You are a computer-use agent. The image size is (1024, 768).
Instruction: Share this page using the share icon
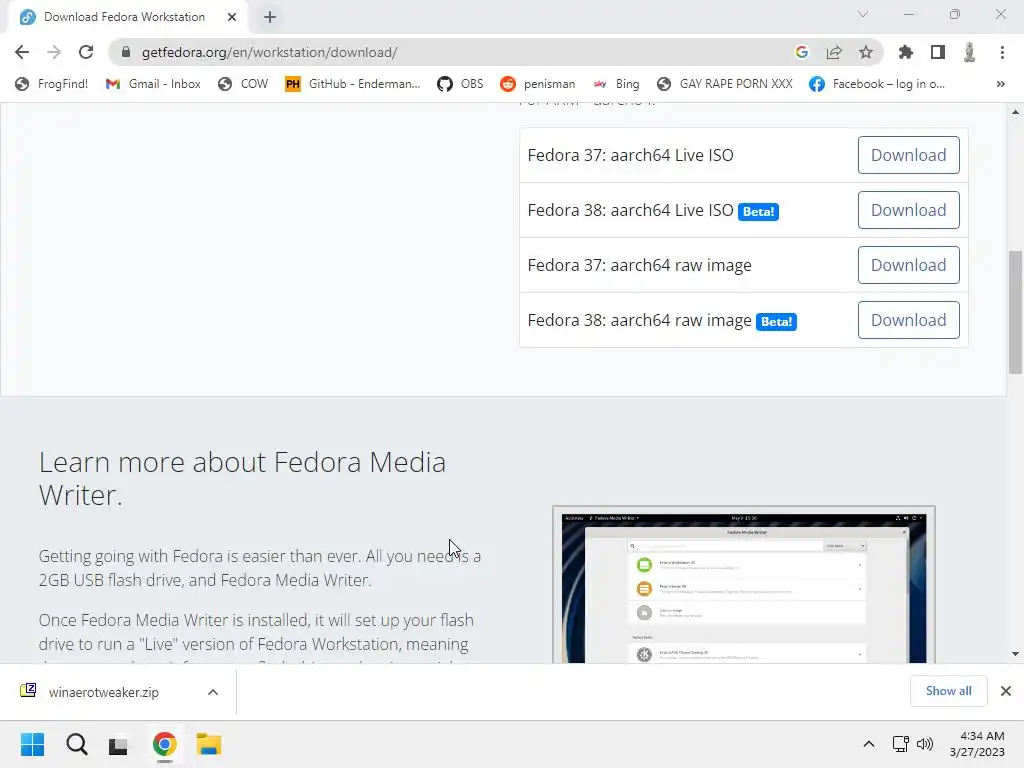coord(834,52)
